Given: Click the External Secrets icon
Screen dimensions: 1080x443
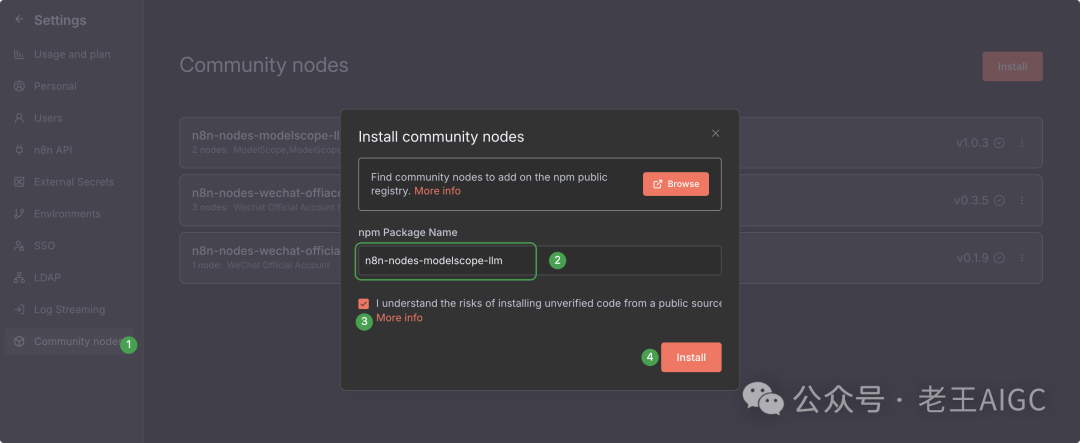Looking at the screenshot, I should [19, 182].
